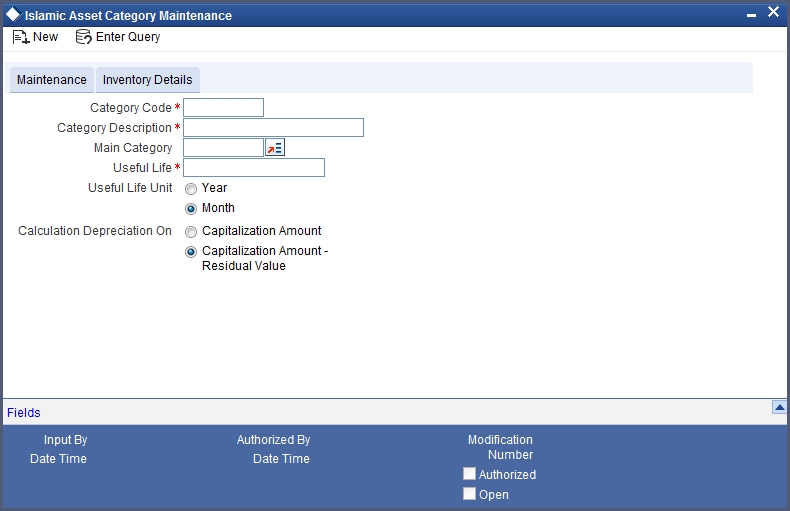790x511 pixels.
Task: Click the Authorized By label
Action: click(274, 440)
